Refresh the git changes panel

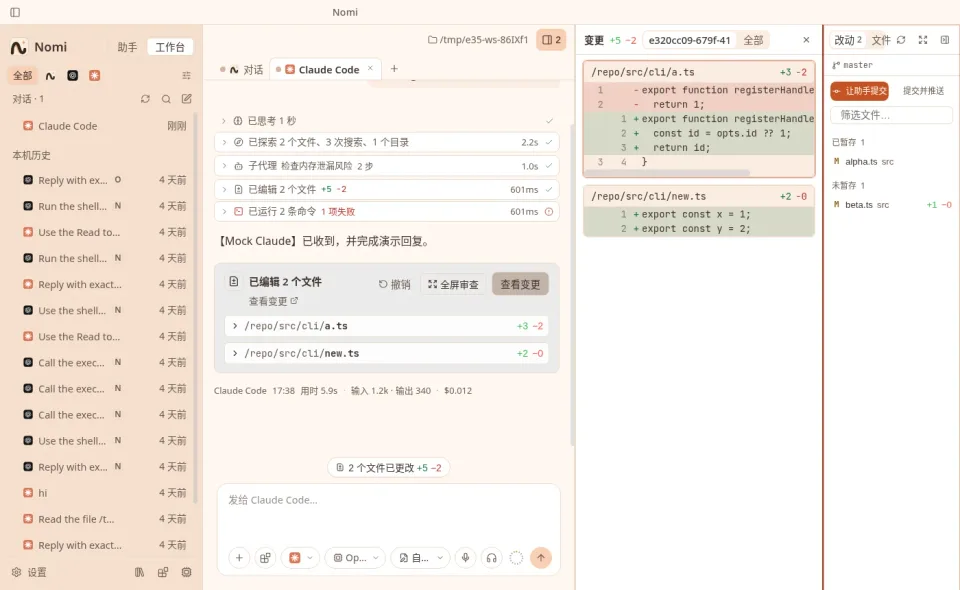901,40
